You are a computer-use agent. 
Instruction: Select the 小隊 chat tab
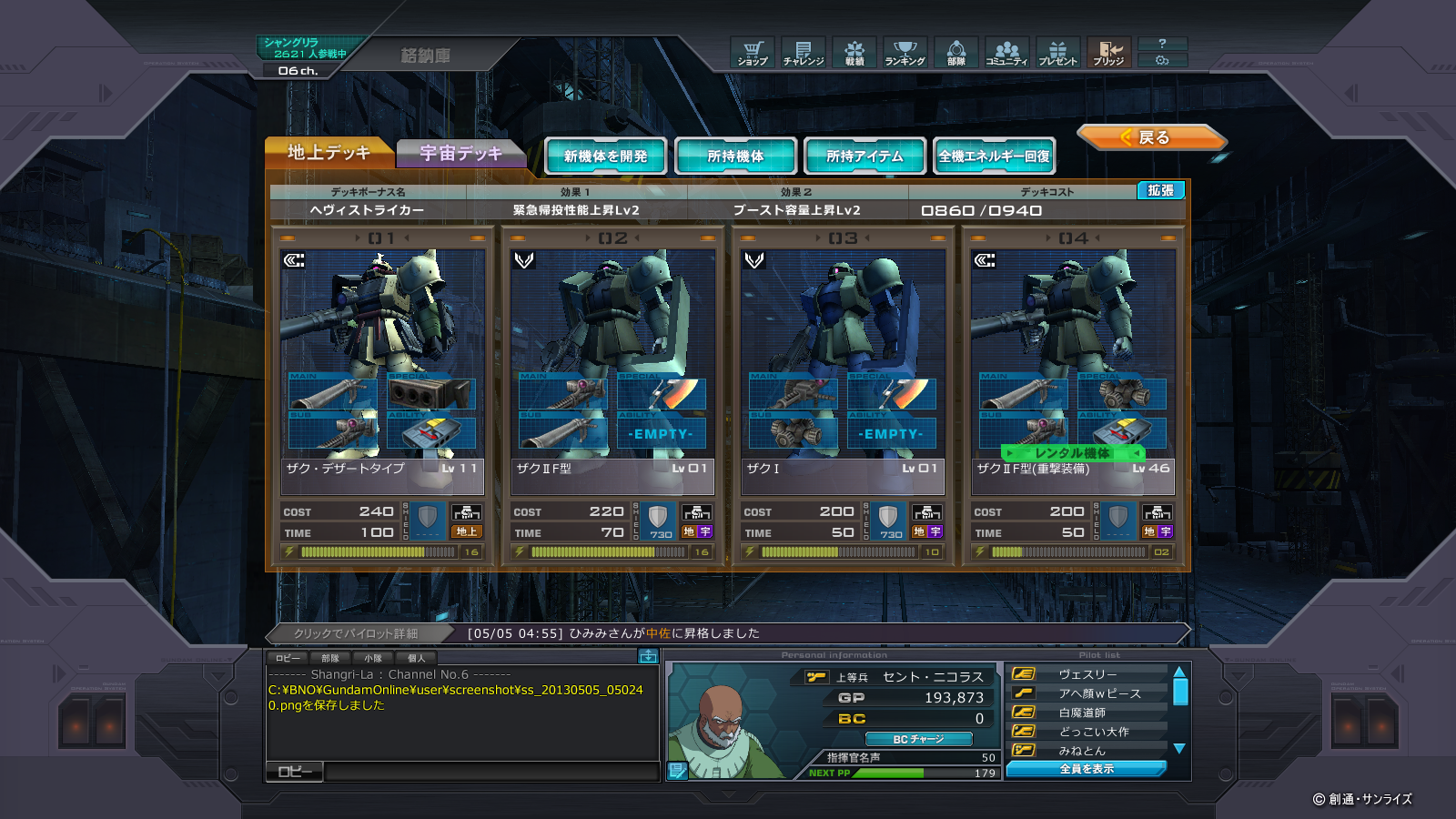pyautogui.click(x=373, y=658)
